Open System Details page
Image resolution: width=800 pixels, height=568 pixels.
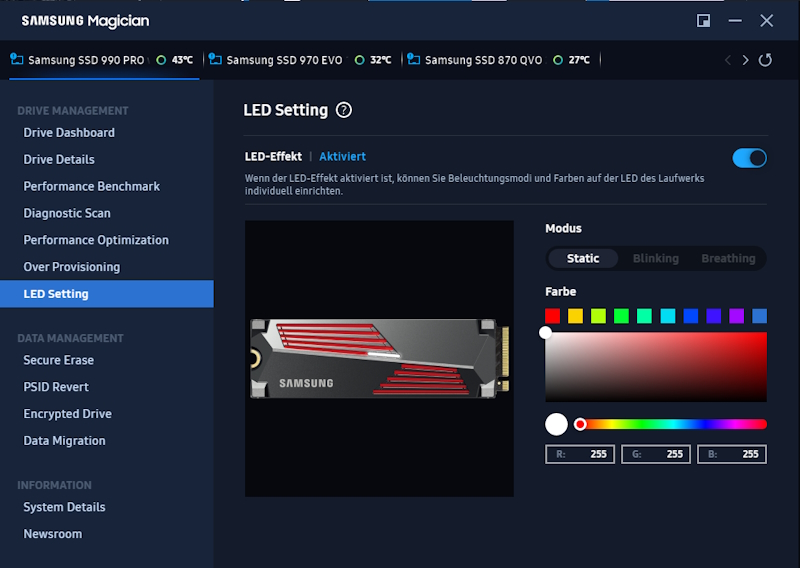(64, 507)
